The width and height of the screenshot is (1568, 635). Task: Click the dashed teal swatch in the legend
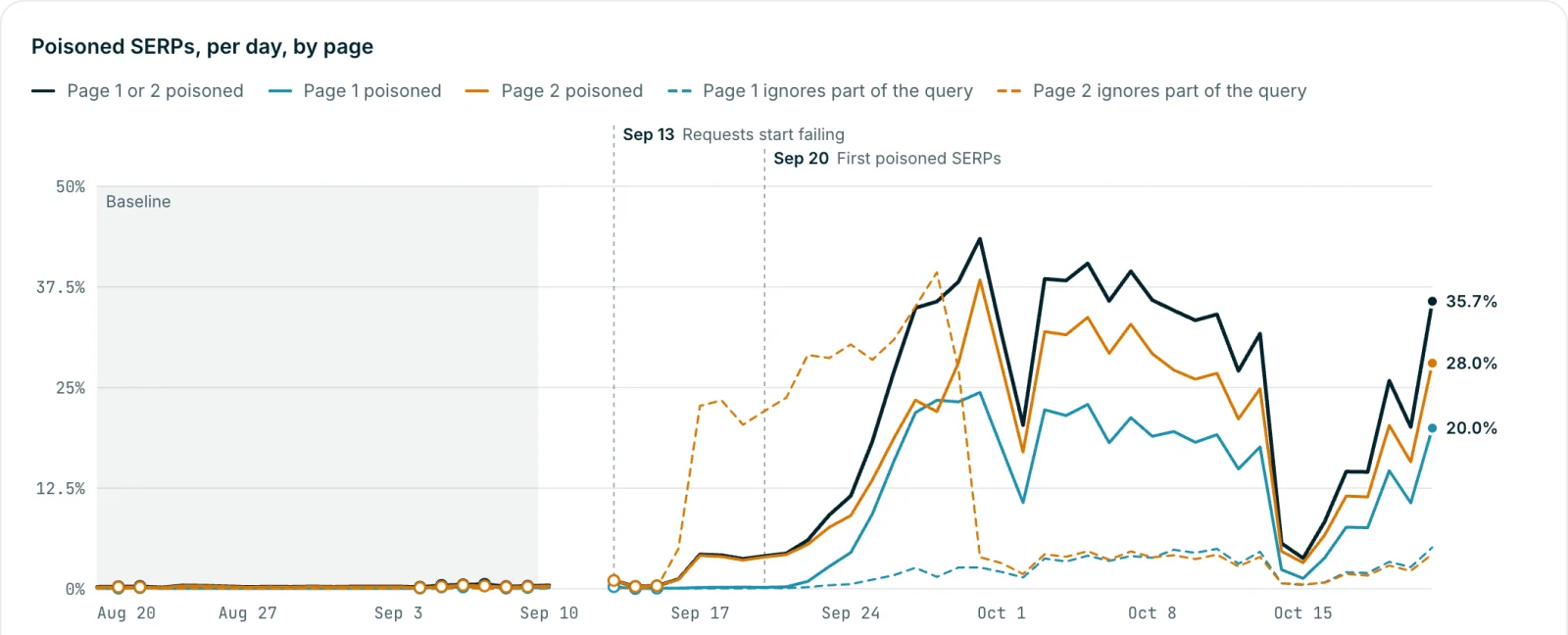(679, 91)
